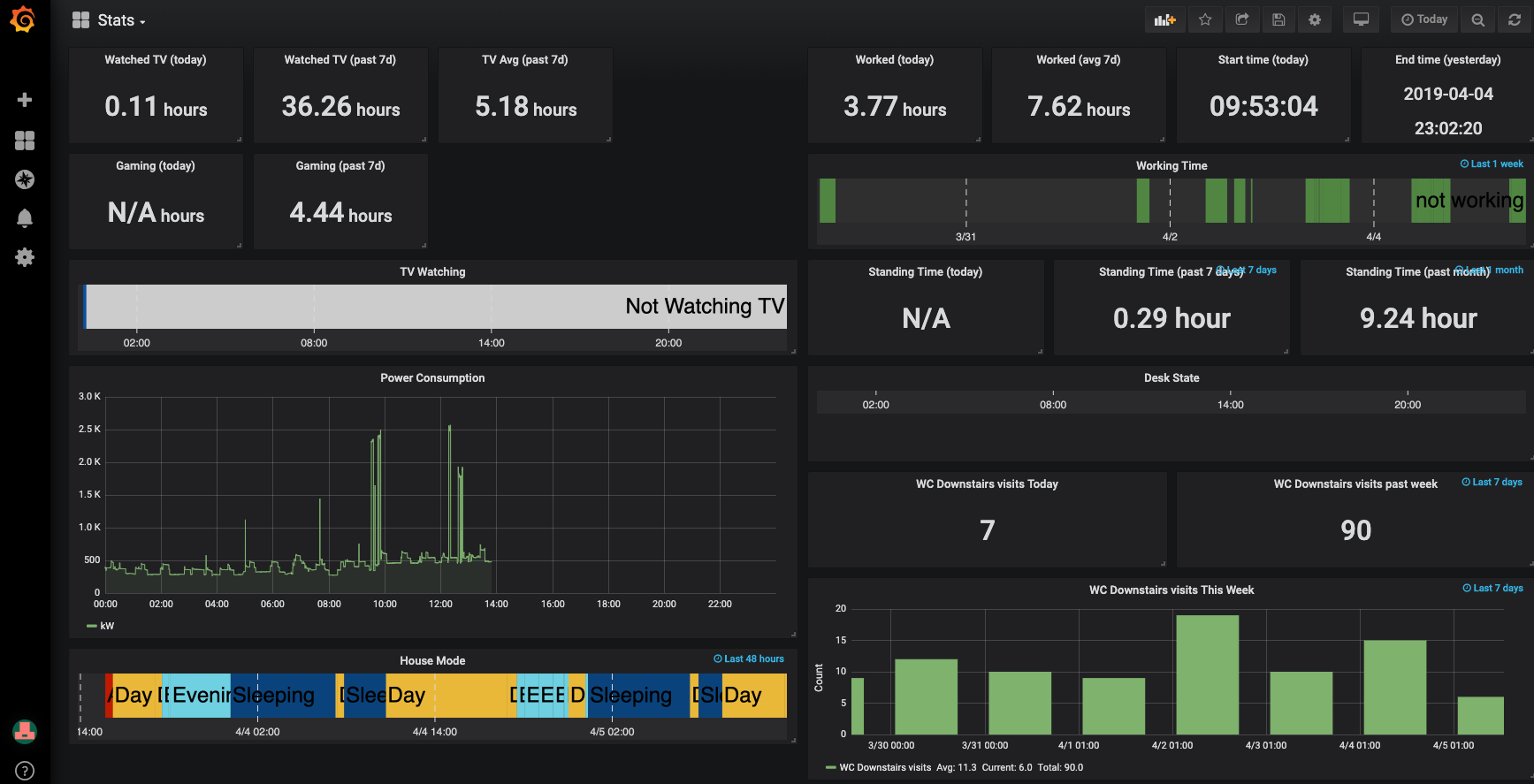Star this dashboard as favorite
This screenshot has height=784, width=1534.
[x=1205, y=19]
